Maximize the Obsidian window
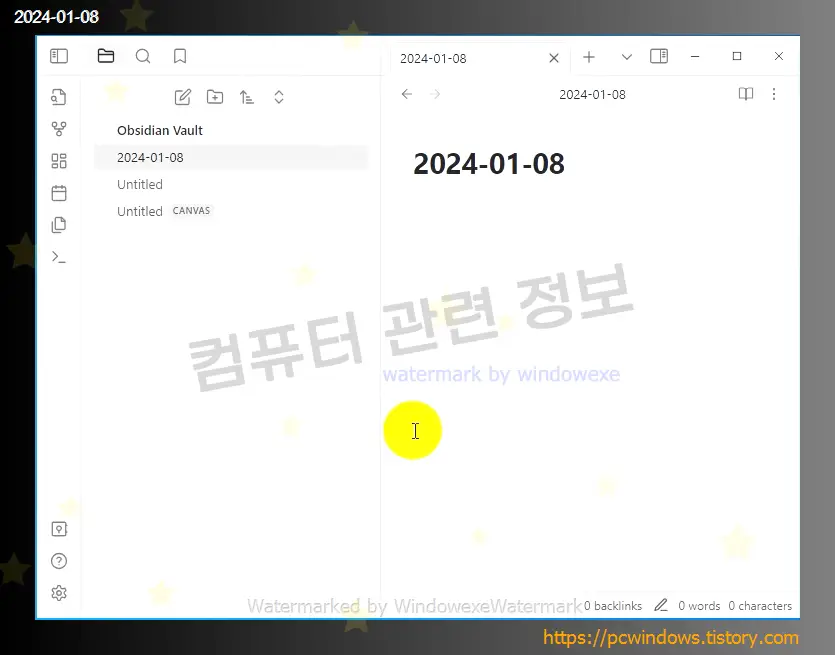Viewport: 835px width, 655px height. click(x=737, y=56)
